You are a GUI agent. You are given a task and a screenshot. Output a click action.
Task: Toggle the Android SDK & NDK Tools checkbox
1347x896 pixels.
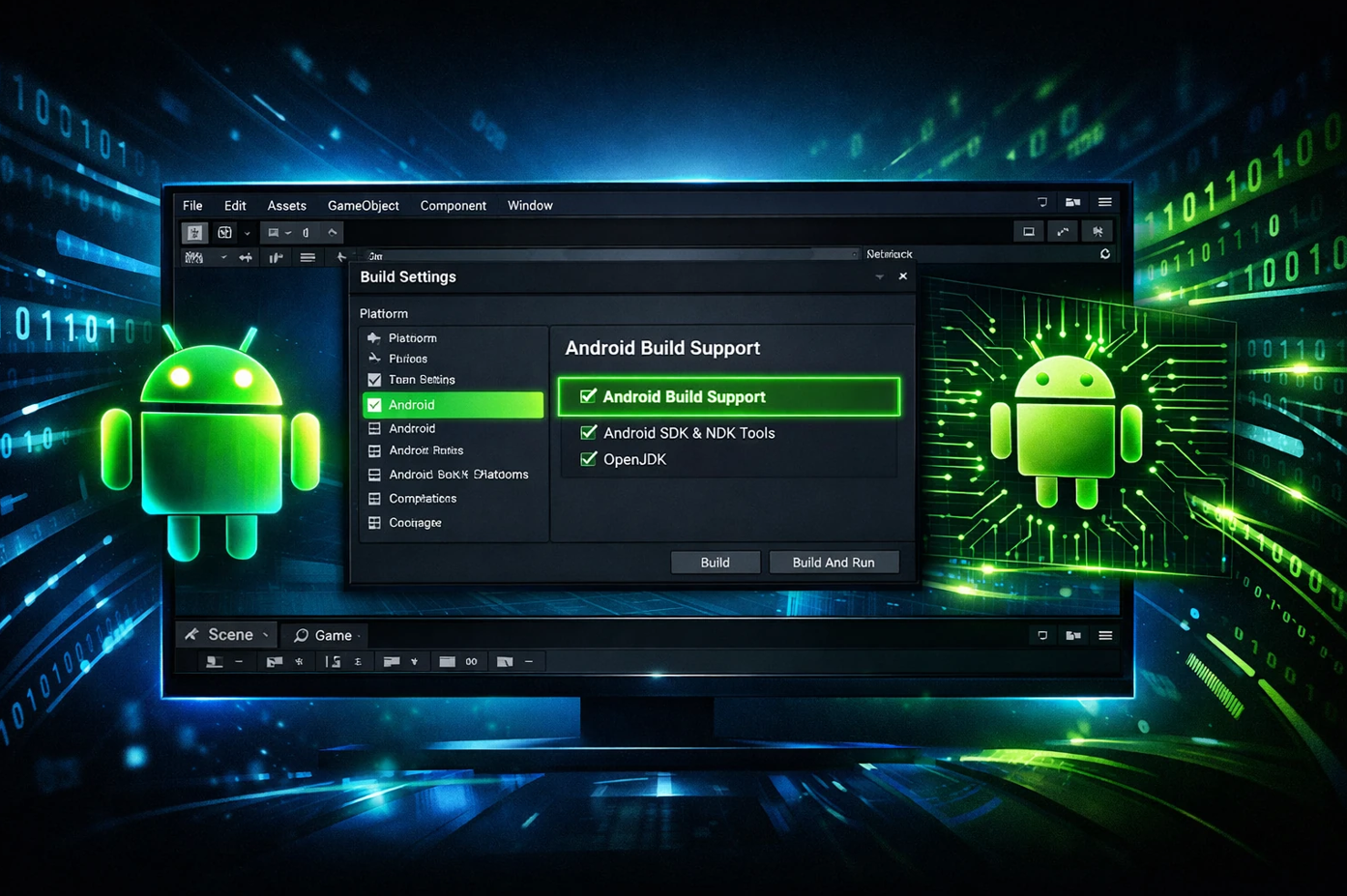click(x=588, y=432)
